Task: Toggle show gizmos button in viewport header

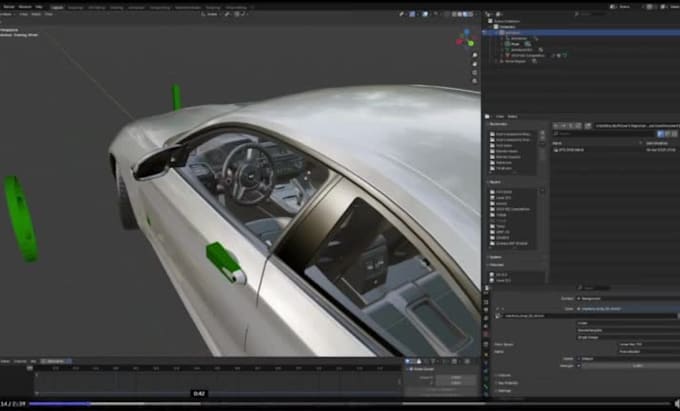Action: [412, 14]
